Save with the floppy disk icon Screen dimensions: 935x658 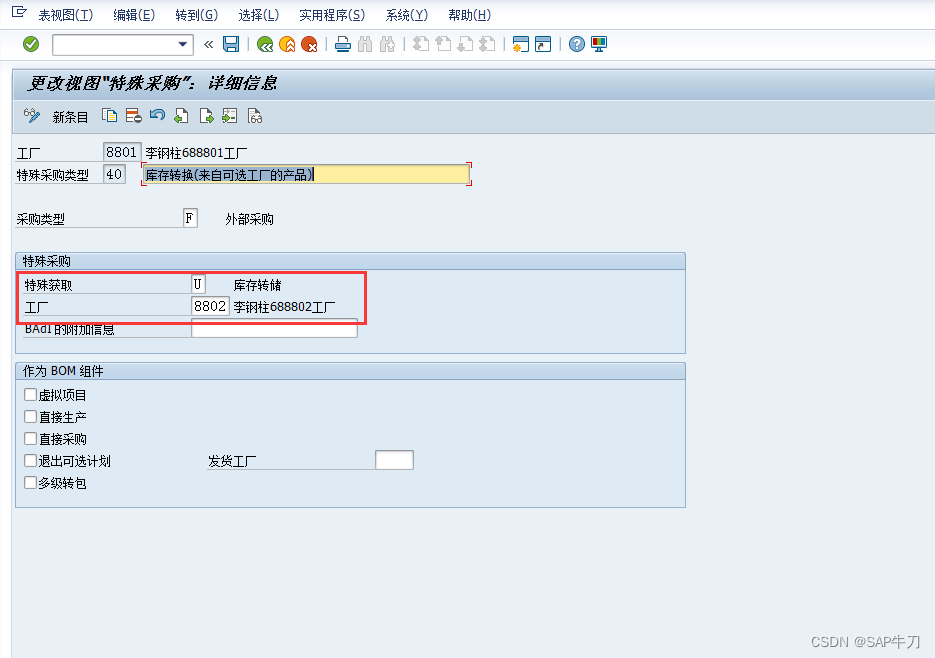tap(231, 44)
